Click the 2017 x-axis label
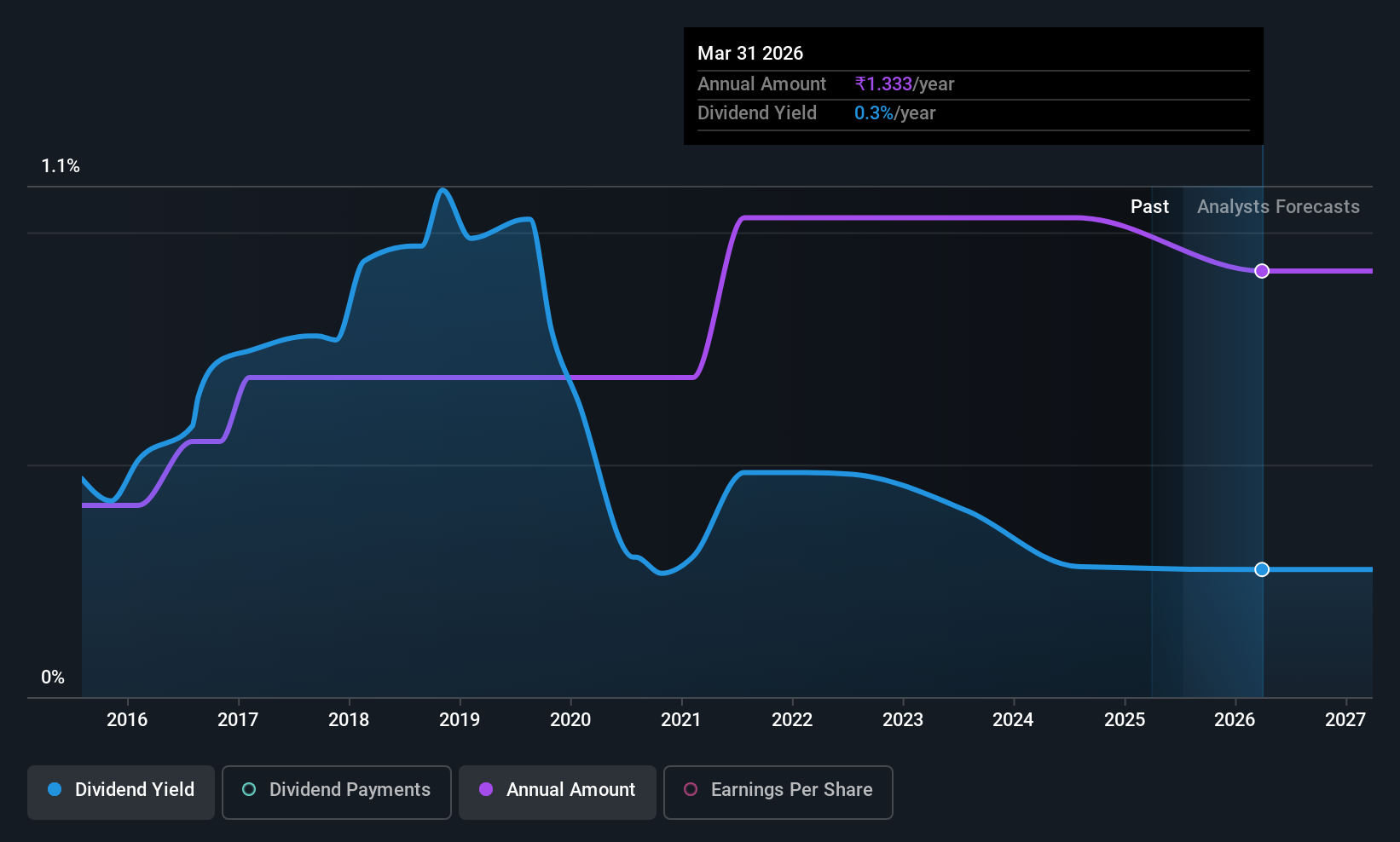This screenshot has width=1400, height=842. coord(238,720)
